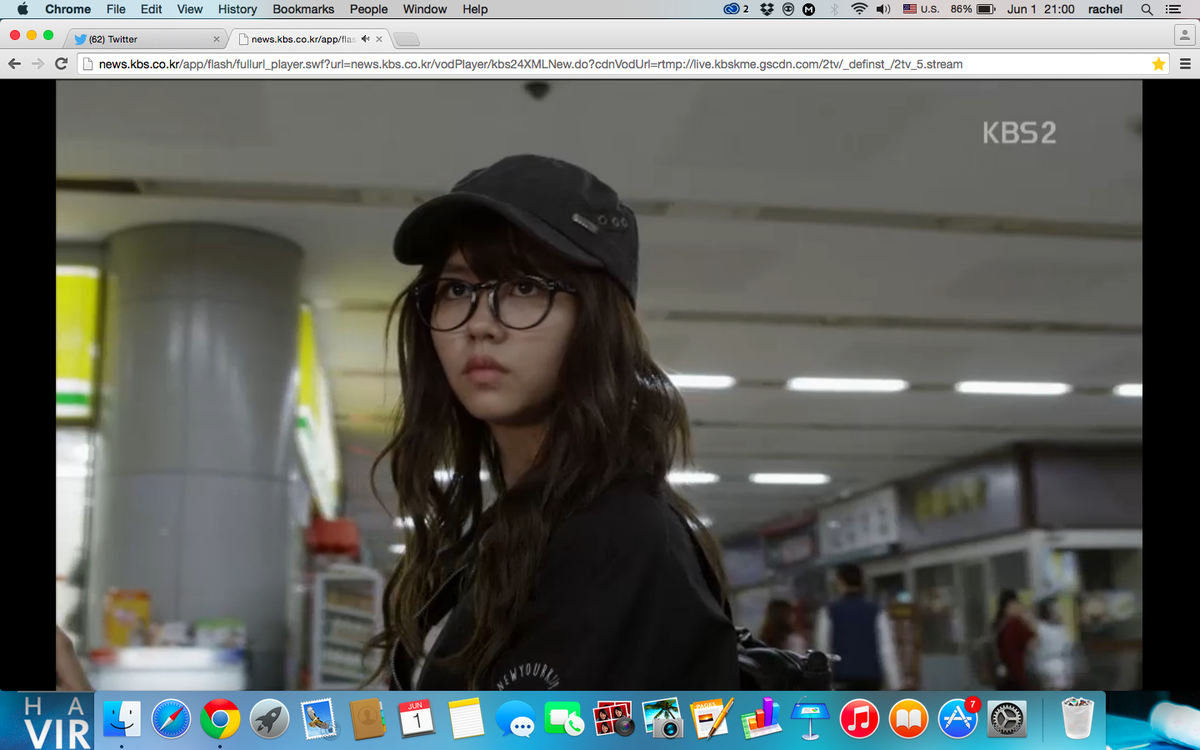The image size is (1200, 750).
Task: Open the Window menu
Action: (425, 9)
